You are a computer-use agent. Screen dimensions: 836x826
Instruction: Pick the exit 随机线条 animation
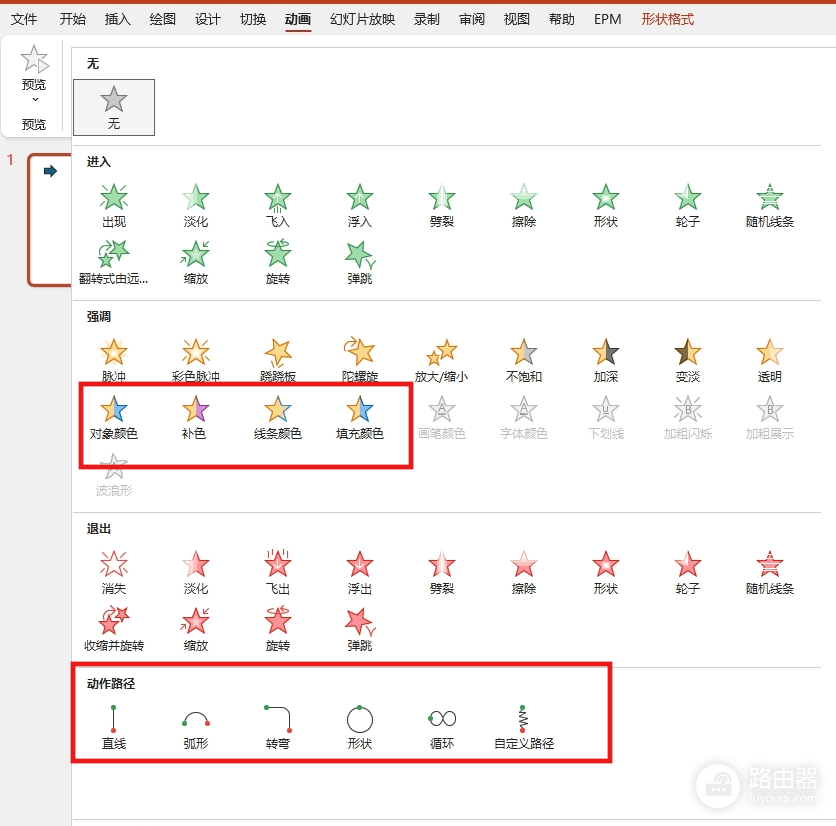pyautogui.click(x=770, y=573)
